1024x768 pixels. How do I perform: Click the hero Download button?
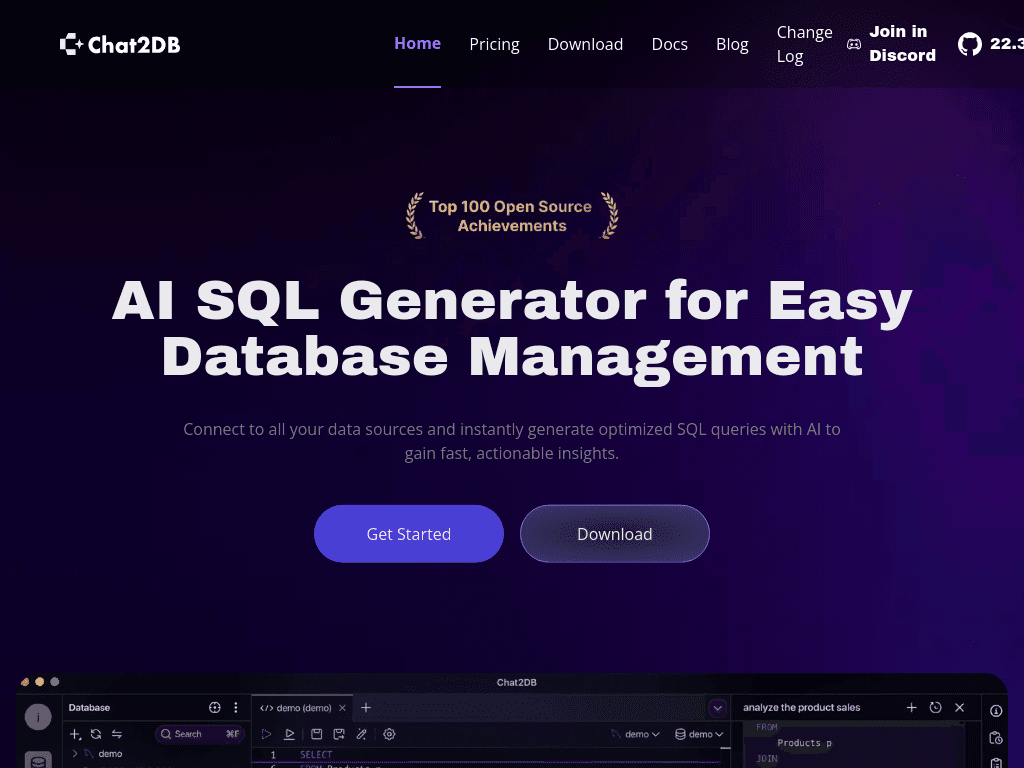coord(615,534)
